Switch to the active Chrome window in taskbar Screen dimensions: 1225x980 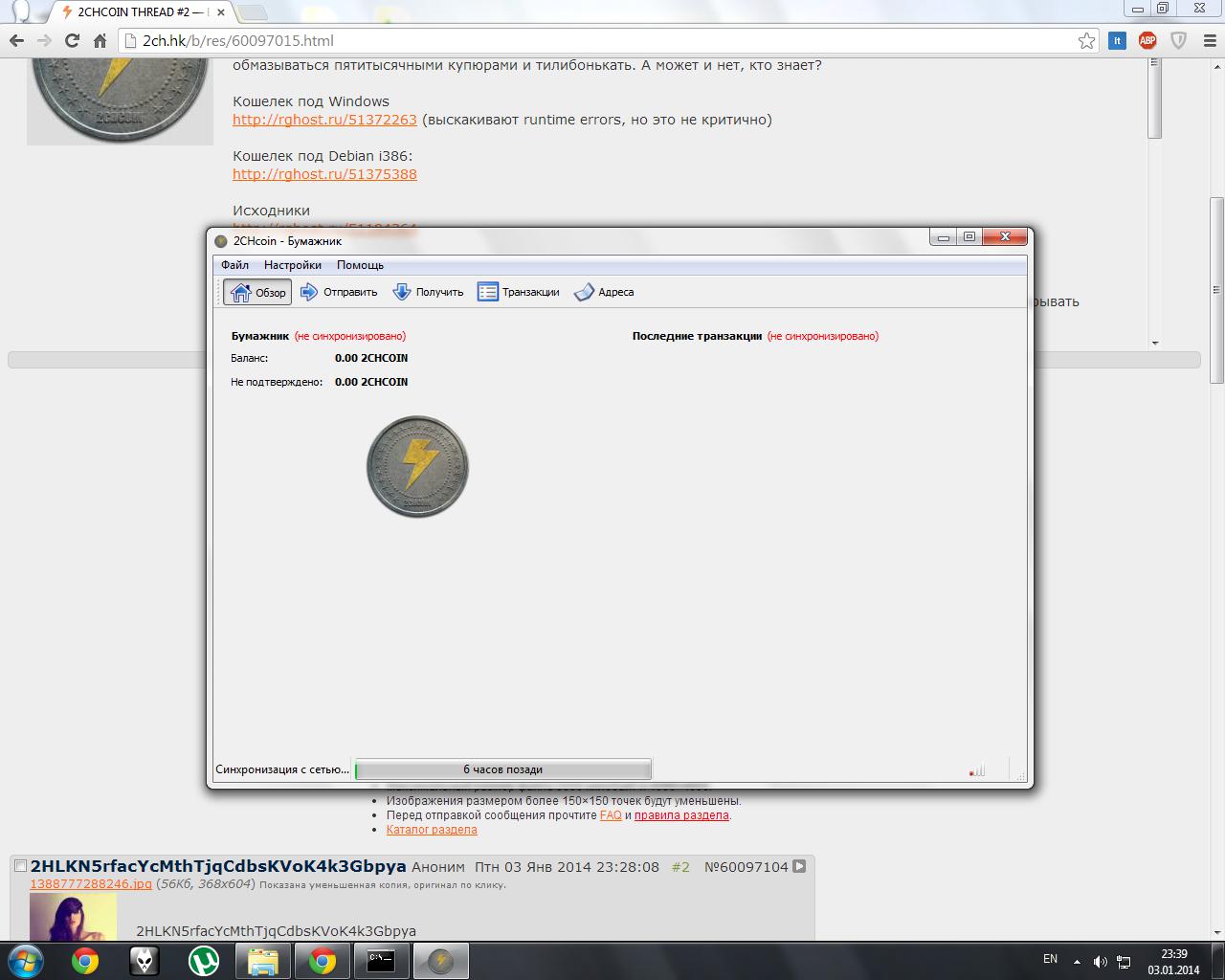(x=323, y=961)
